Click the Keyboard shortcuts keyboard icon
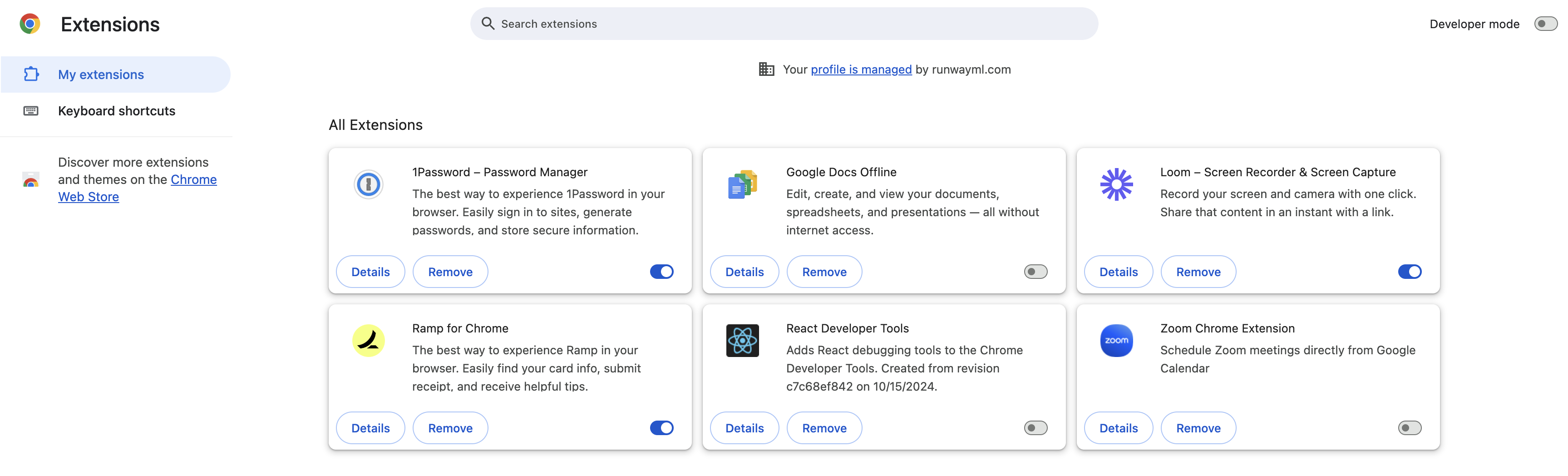 [31, 111]
